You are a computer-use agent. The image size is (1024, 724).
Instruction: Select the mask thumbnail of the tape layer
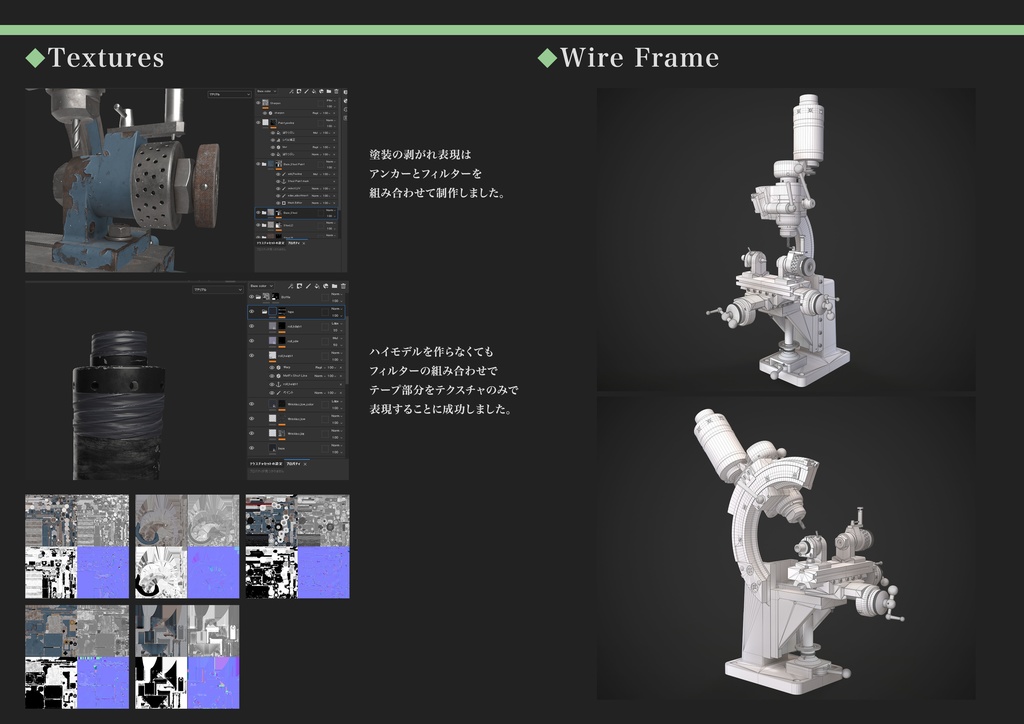point(280,311)
